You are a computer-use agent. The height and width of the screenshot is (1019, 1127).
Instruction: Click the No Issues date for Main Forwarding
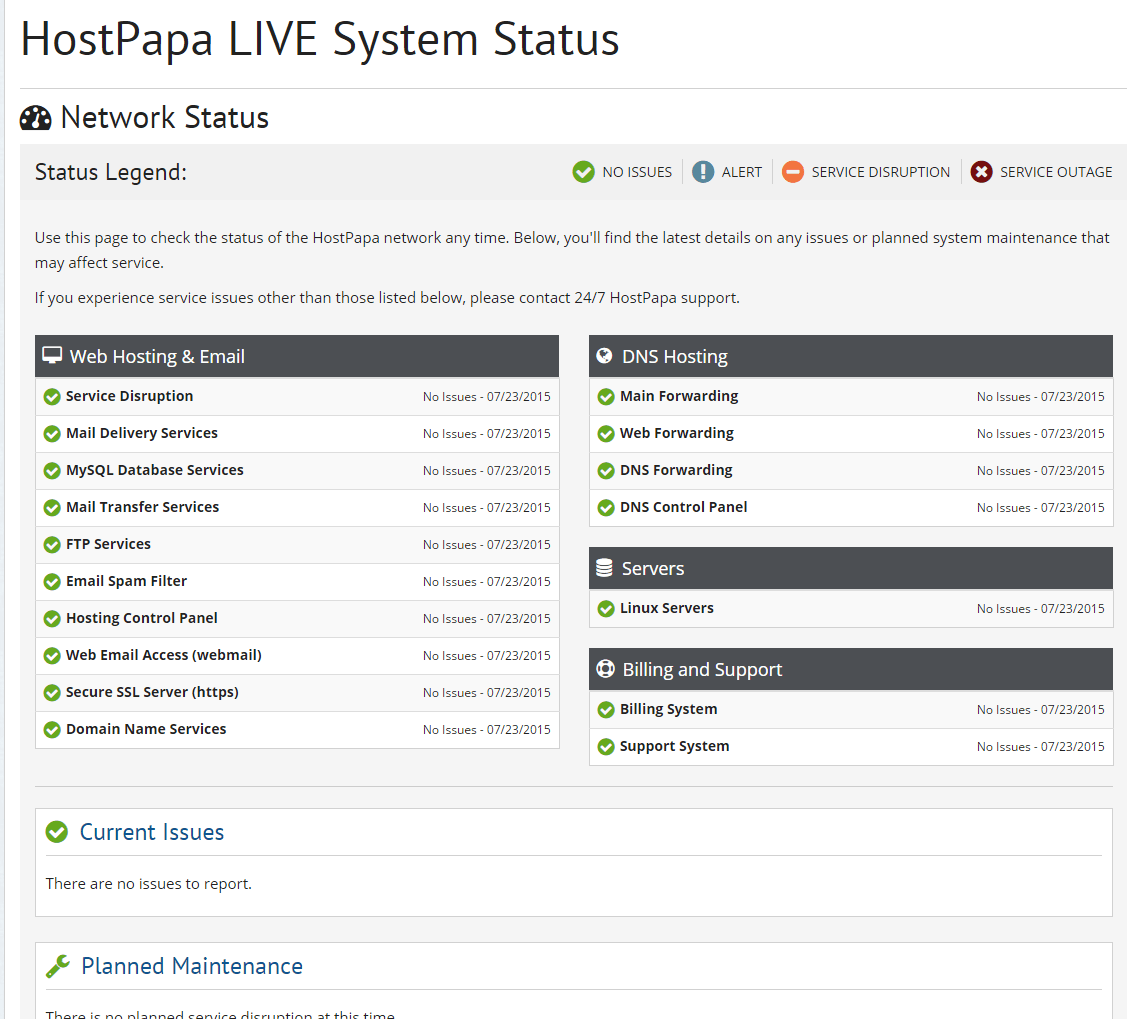1040,397
